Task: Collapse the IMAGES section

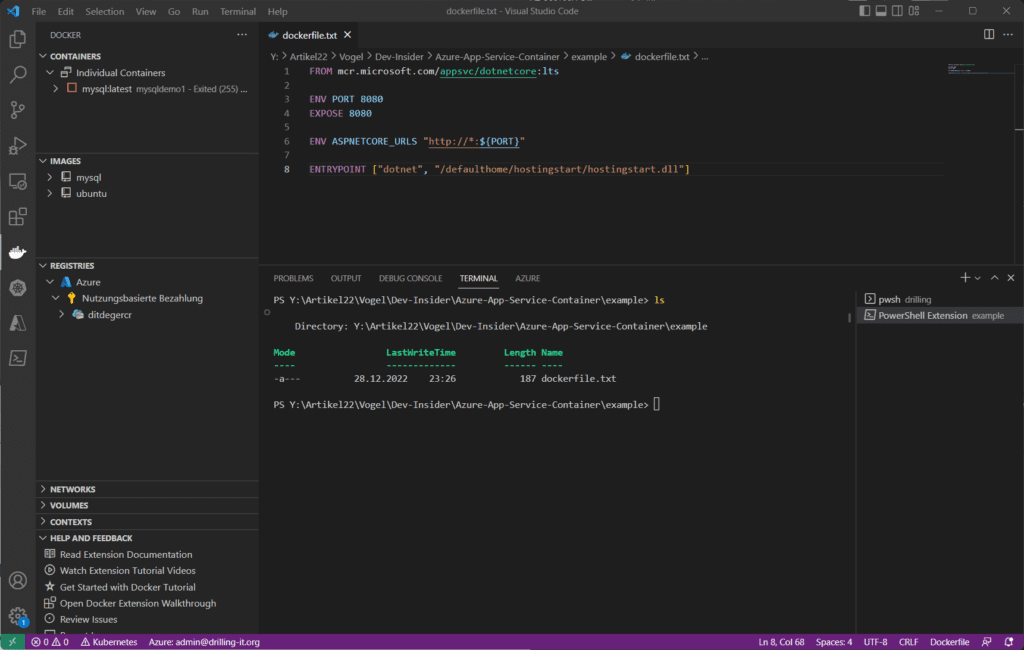Action: tap(43, 161)
